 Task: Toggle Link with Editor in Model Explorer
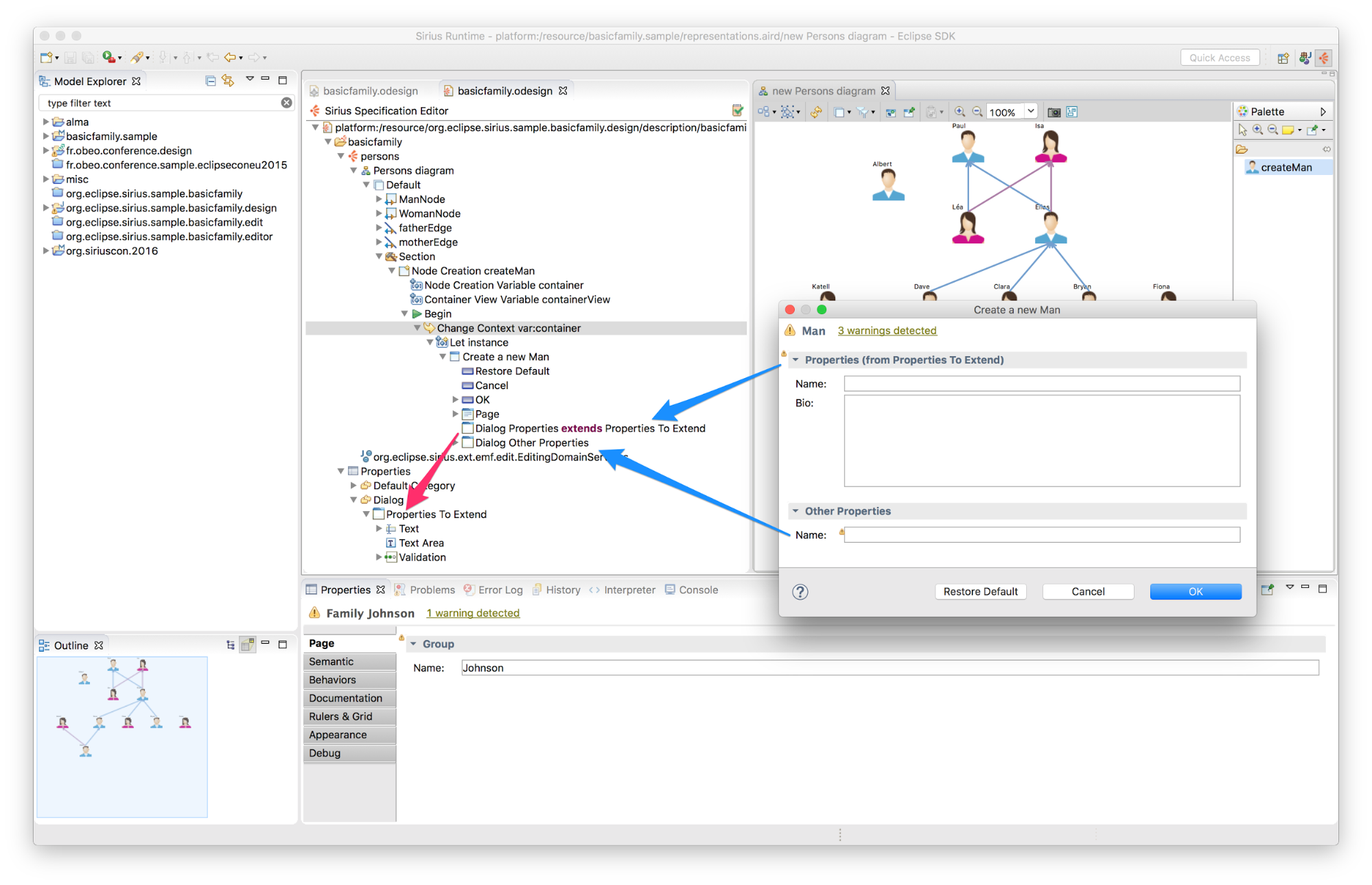[x=228, y=81]
